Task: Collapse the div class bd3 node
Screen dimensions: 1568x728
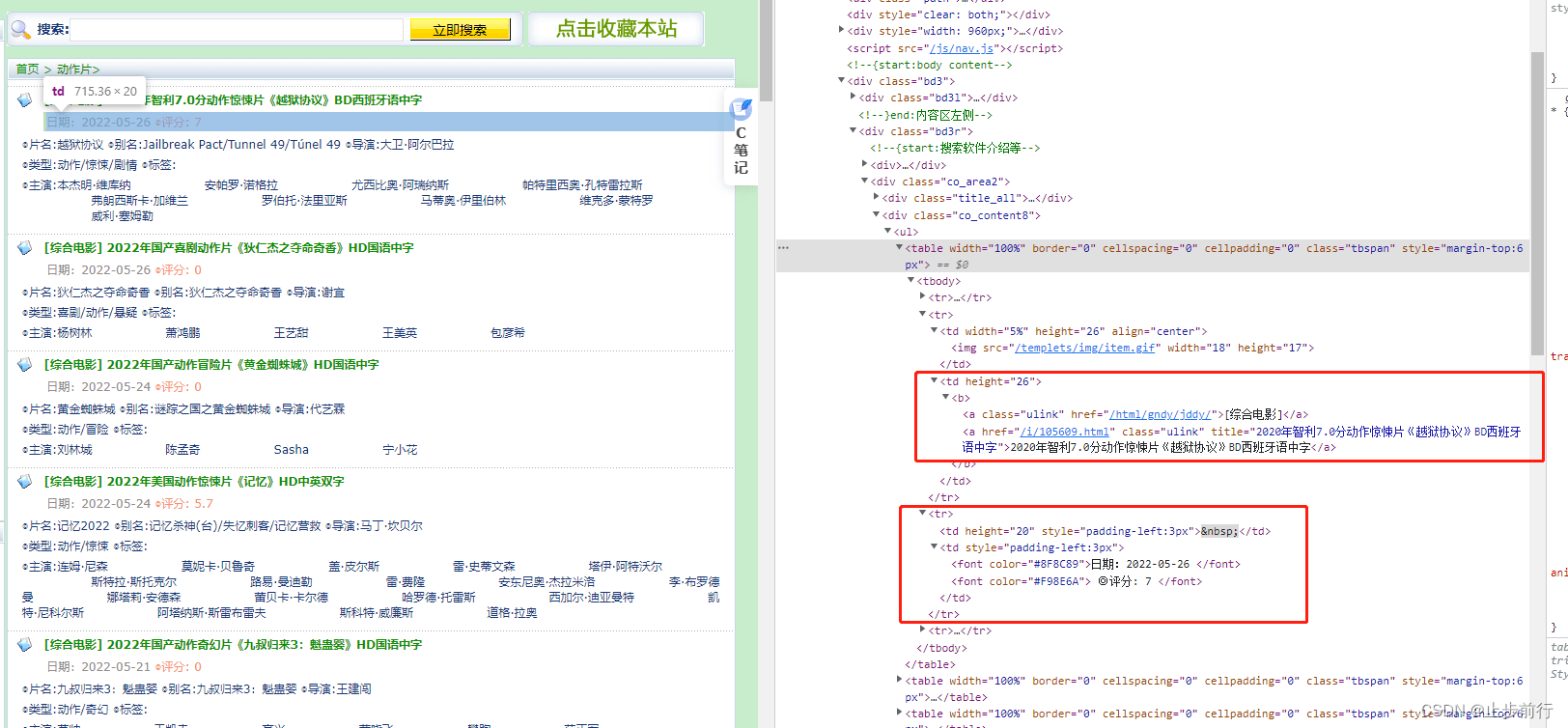Action: click(841, 81)
